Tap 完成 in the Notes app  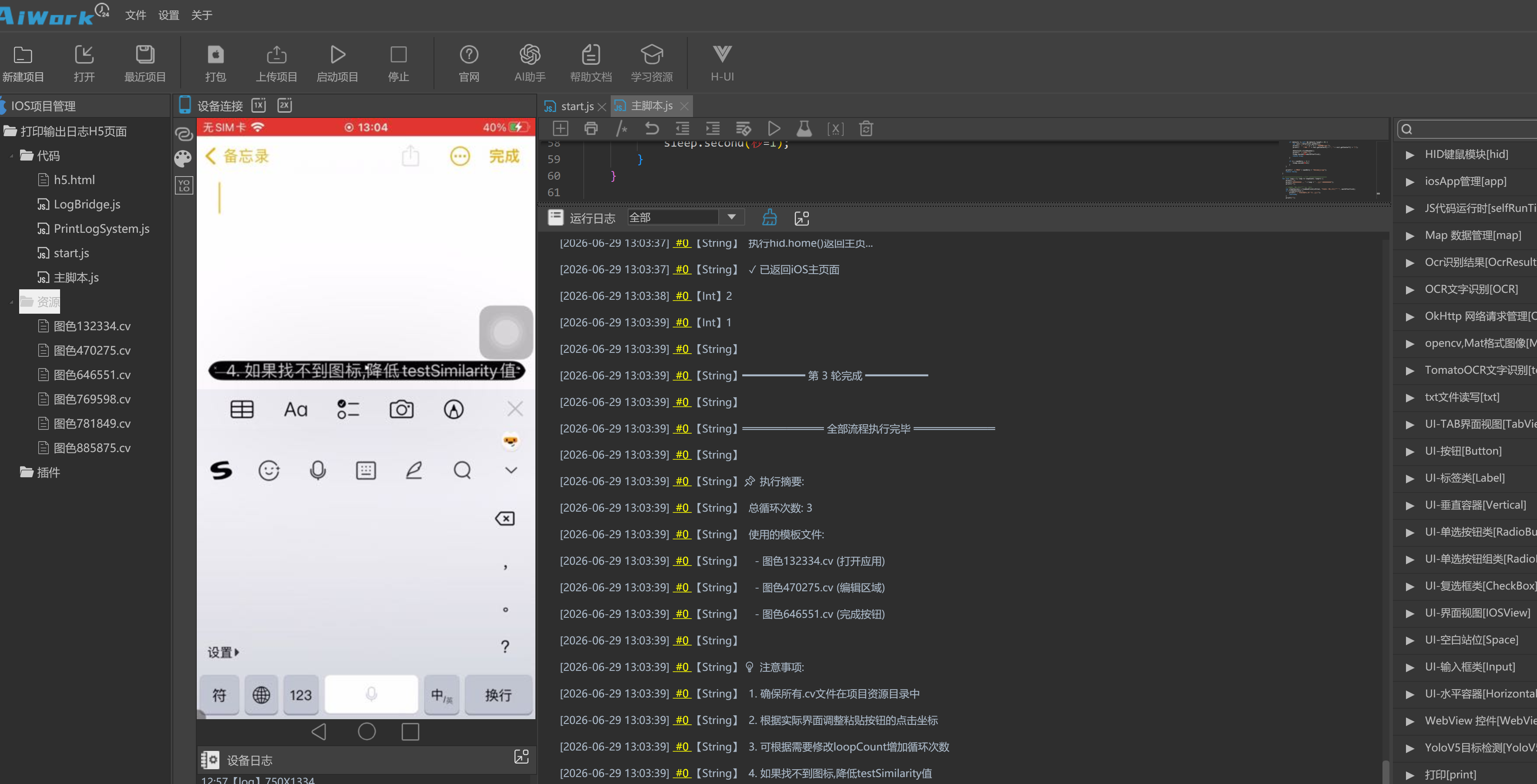coord(504,156)
